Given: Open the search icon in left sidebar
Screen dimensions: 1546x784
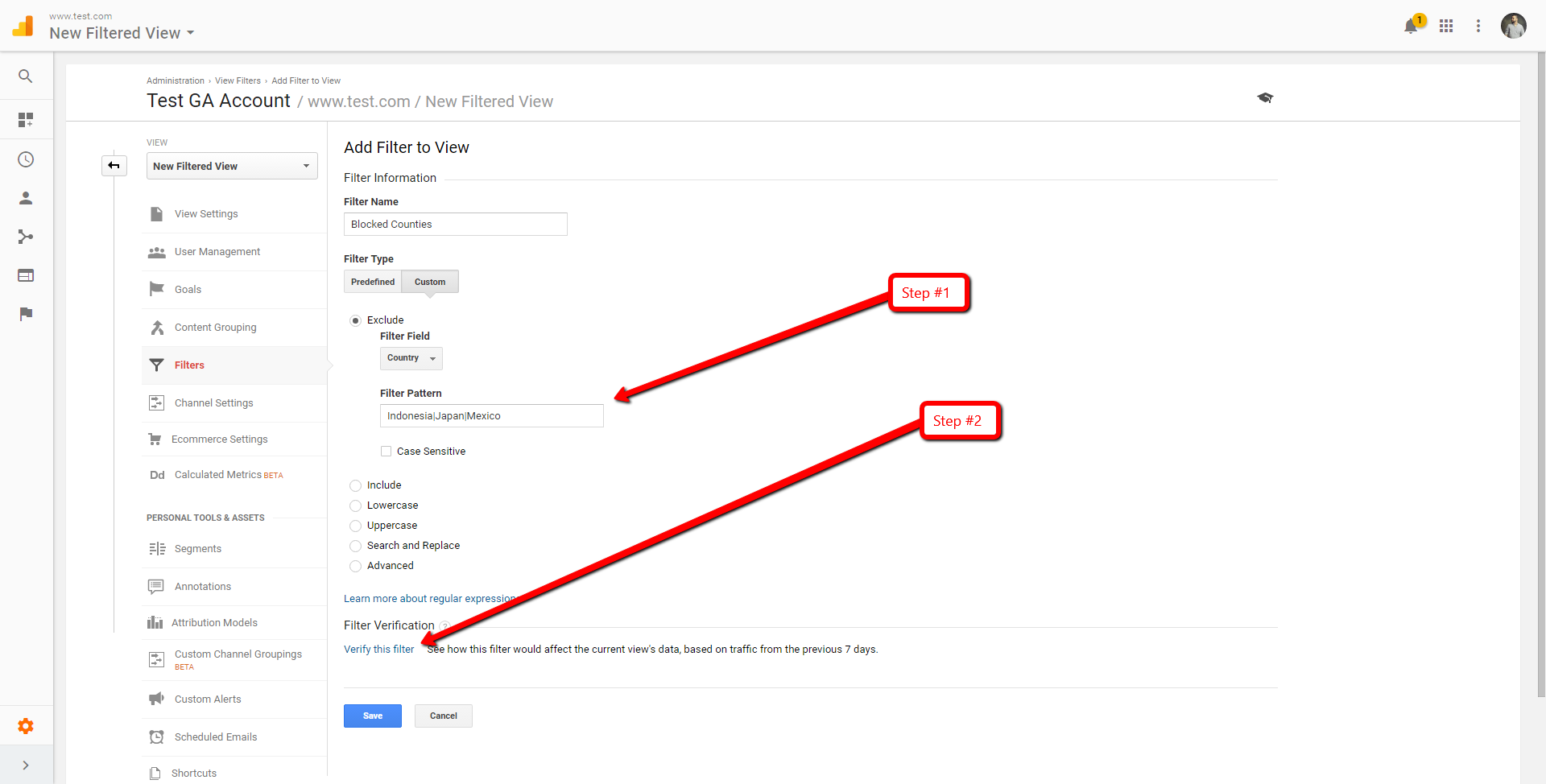Looking at the screenshot, I should coord(26,76).
